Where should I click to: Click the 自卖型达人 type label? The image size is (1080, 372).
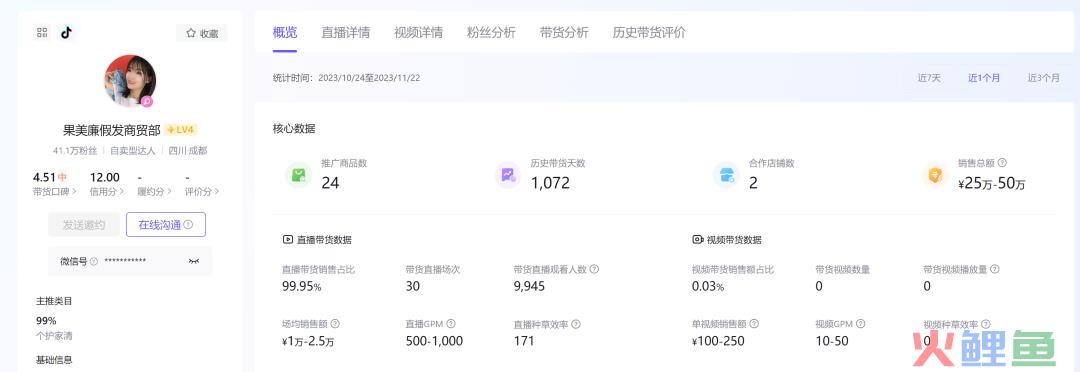click(133, 150)
